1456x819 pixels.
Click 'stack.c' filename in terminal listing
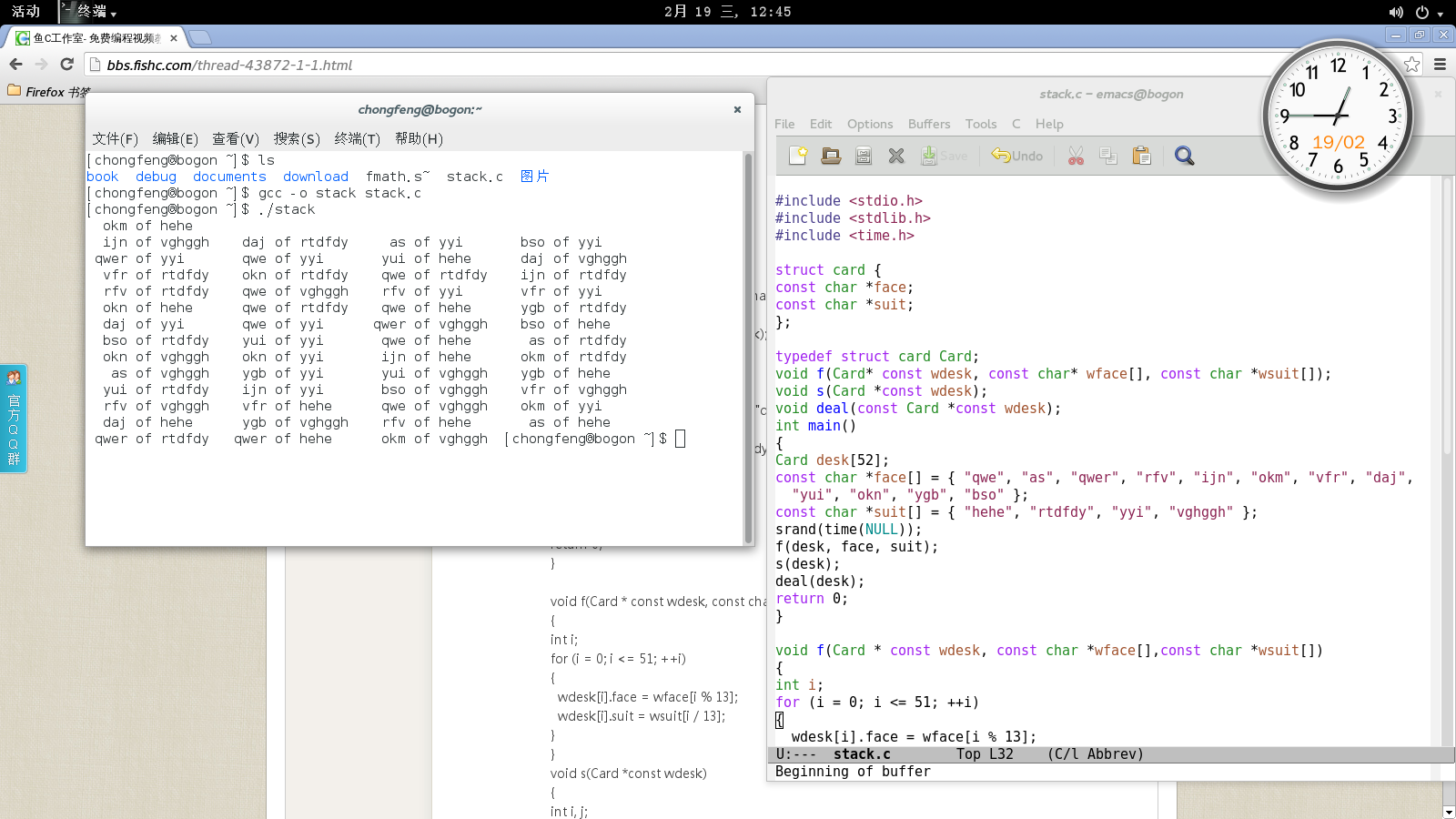coord(475,177)
